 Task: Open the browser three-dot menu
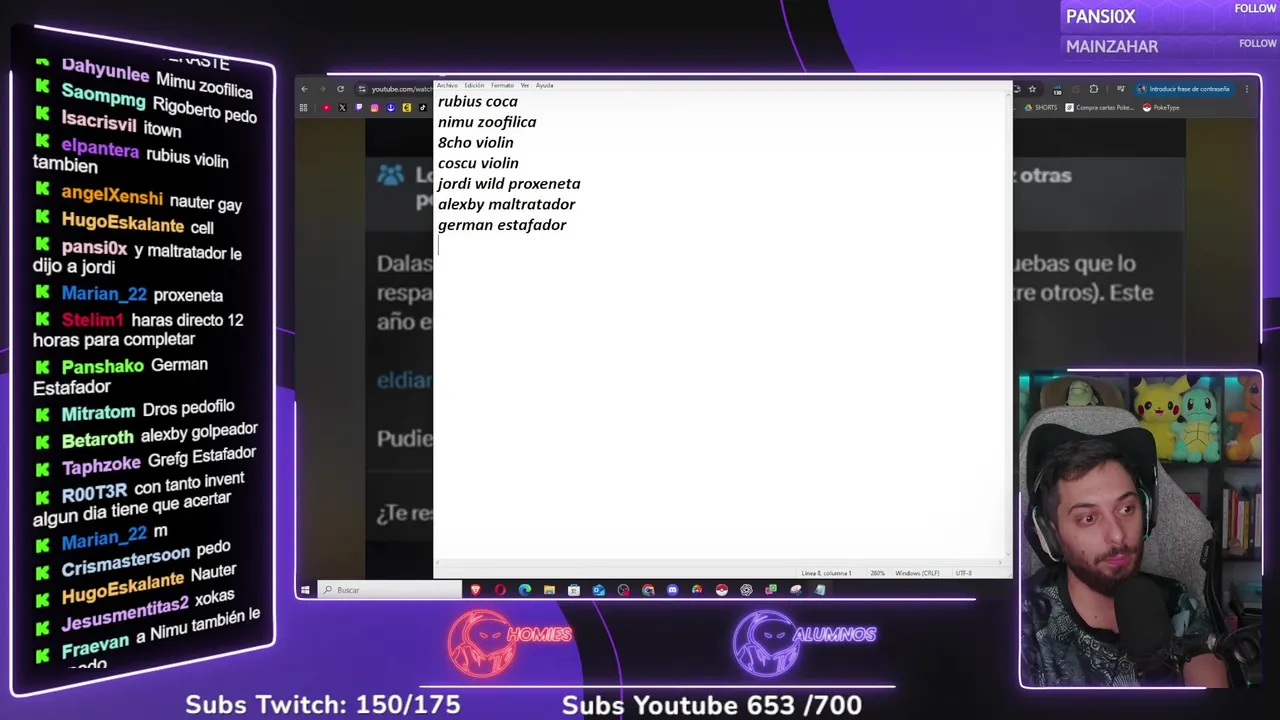click(1247, 89)
